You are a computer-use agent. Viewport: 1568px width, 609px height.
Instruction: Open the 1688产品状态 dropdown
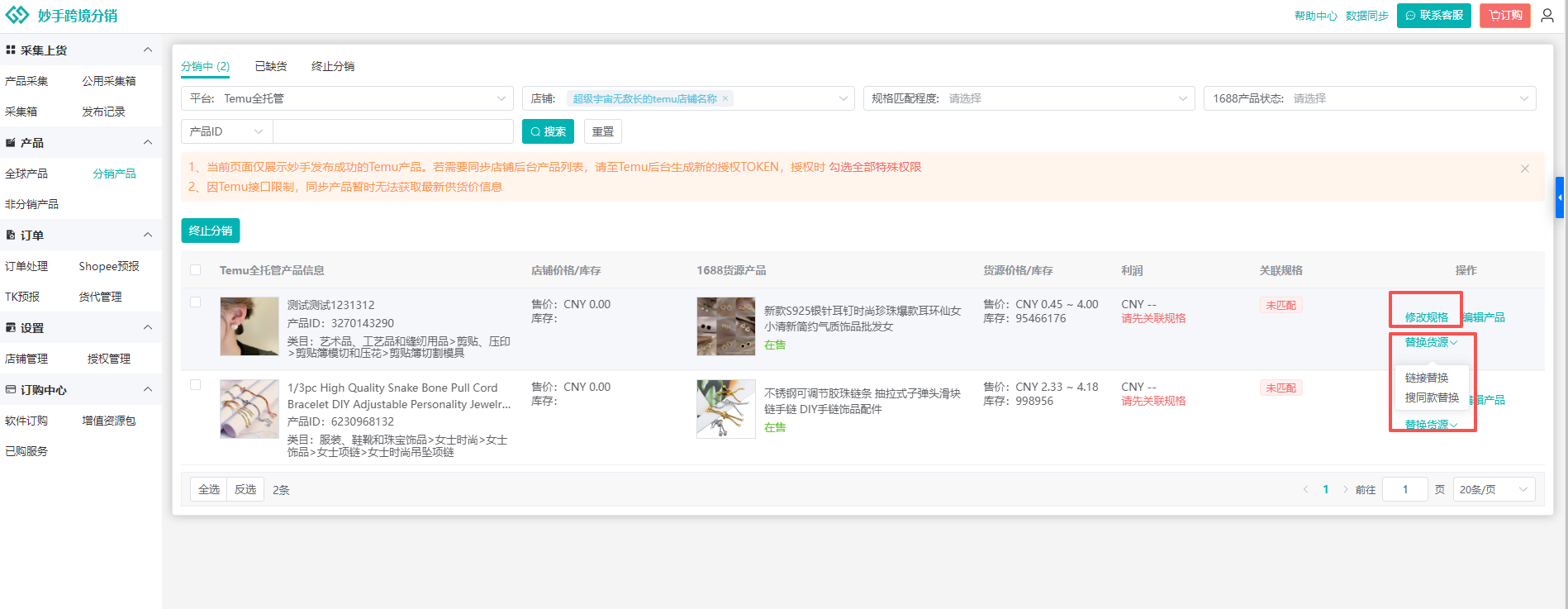point(1370,98)
